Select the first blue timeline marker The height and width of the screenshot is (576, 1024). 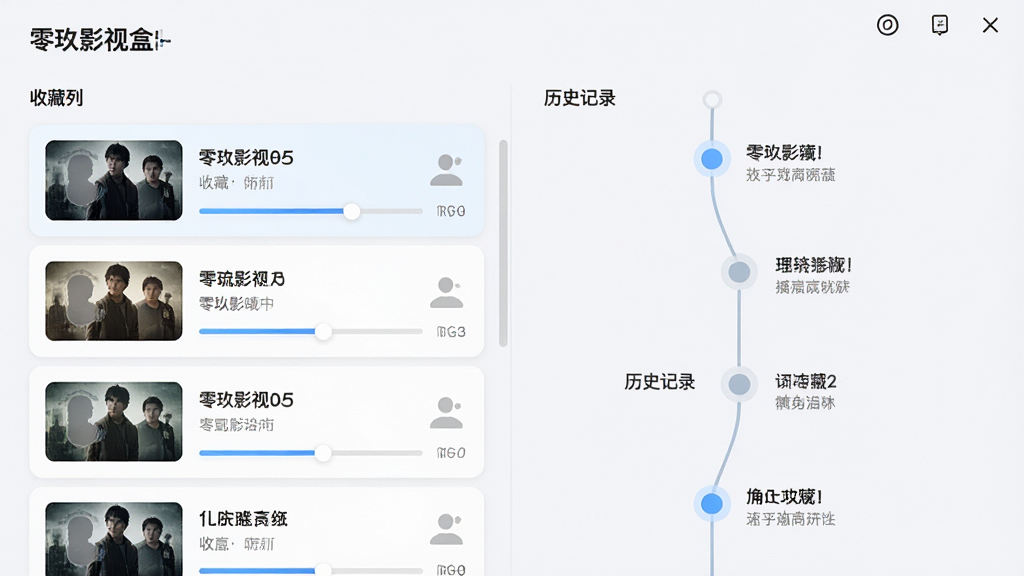[x=712, y=159]
